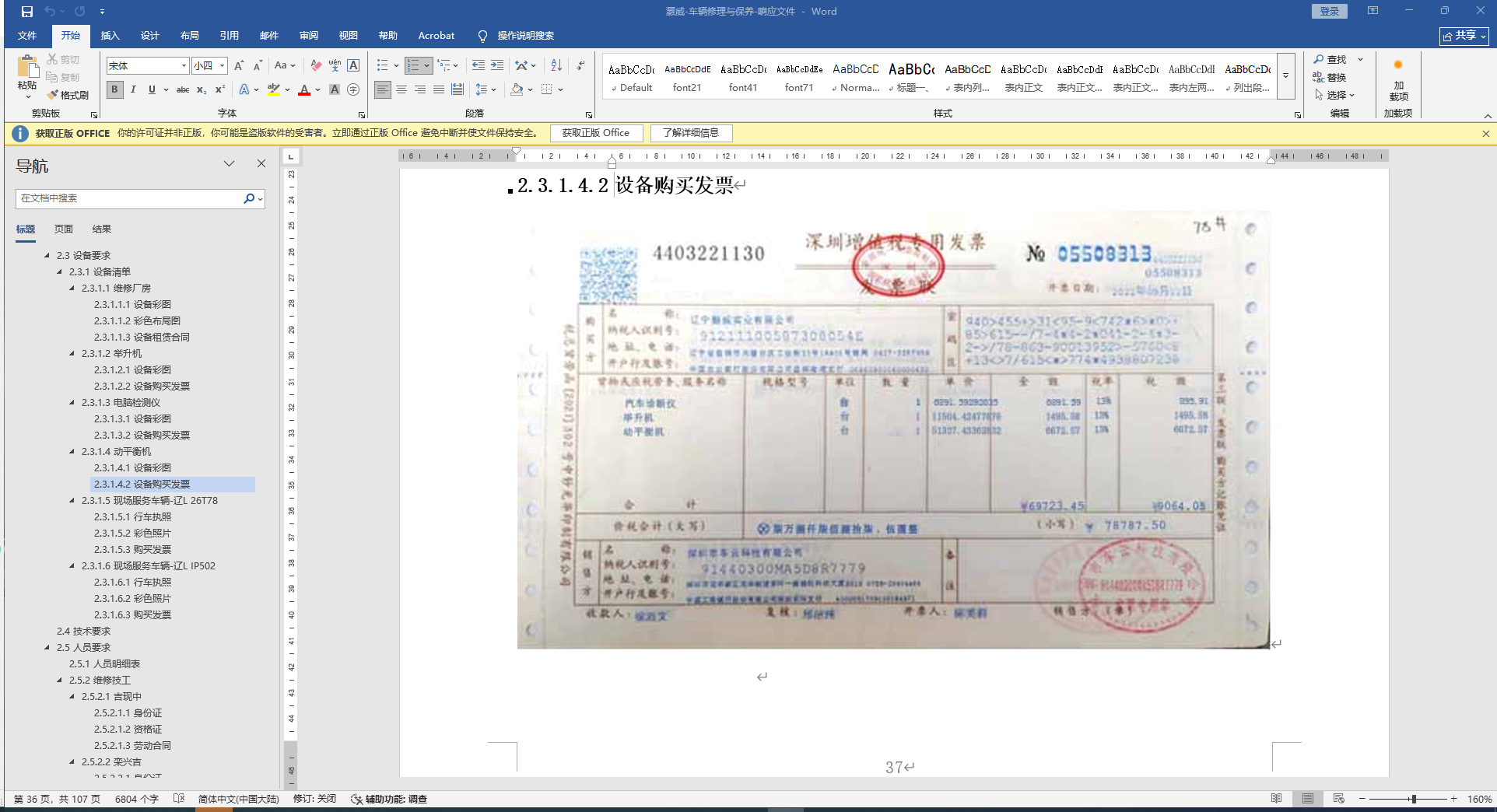1497x812 pixels.
Task: Increase font size with the larger A icon
Action: click(239, 65)
